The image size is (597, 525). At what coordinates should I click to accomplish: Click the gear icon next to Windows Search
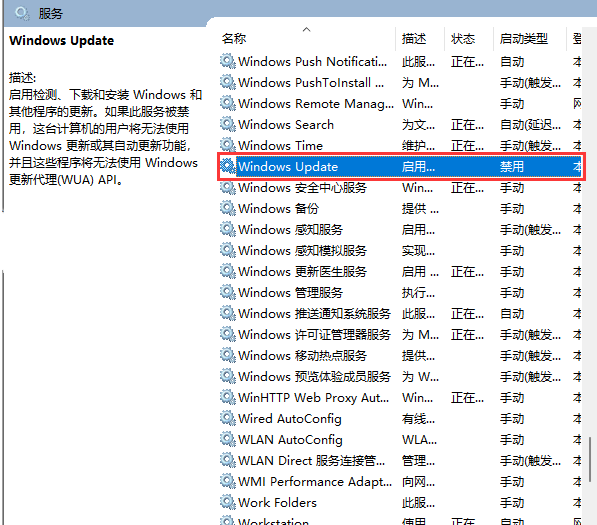(x=228, y=124)
